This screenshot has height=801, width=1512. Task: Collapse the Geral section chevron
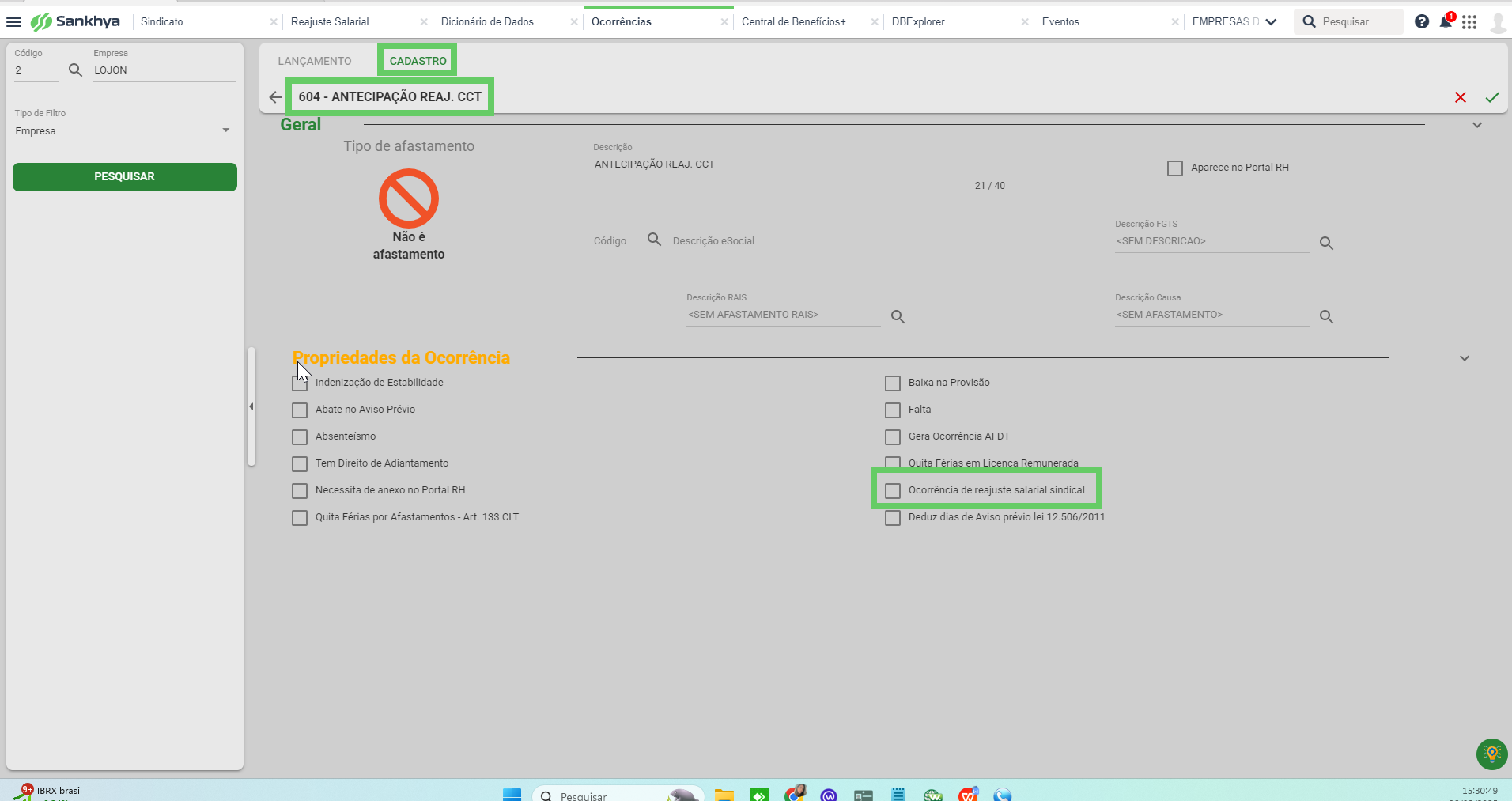pyautogui.click(x=1477, y=125)
